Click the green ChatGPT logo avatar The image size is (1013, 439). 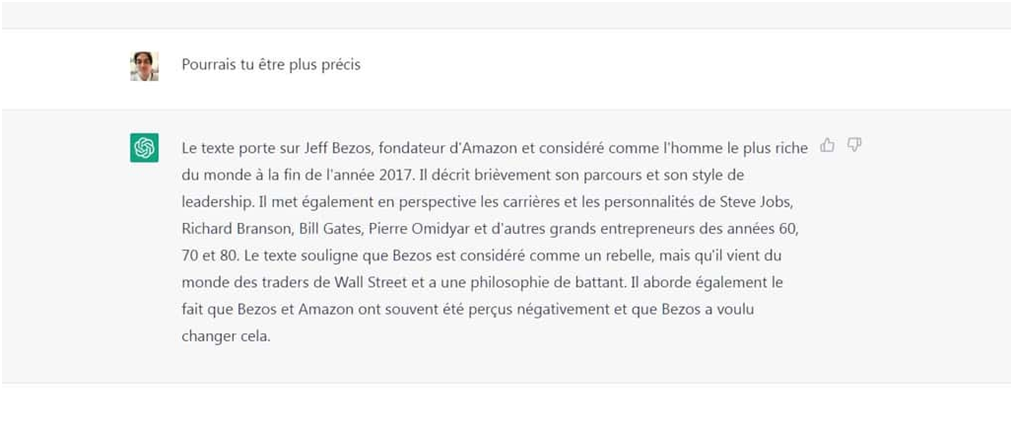pyautogui.click(x=144, y=148)
